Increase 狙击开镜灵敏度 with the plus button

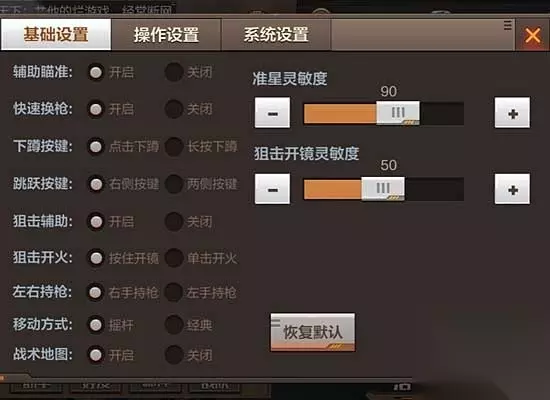(512, 189)
